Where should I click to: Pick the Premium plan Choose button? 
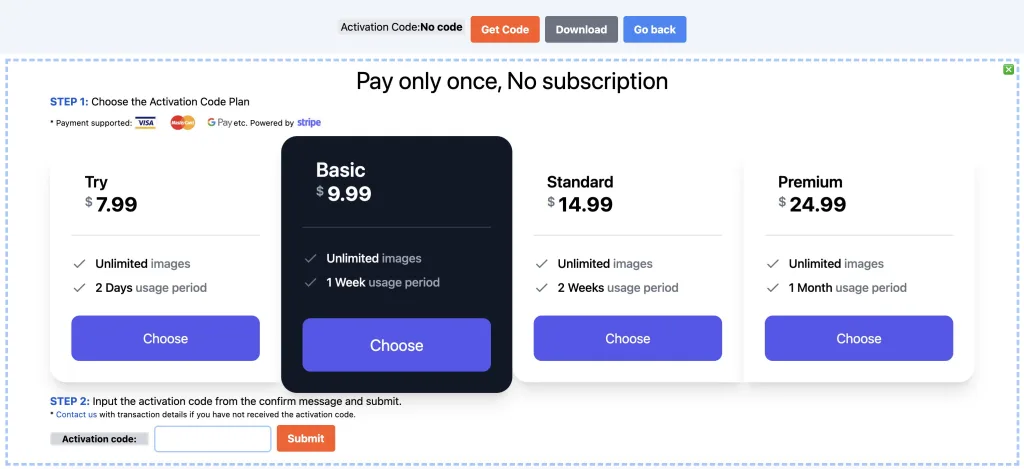(x=858, y=338)
